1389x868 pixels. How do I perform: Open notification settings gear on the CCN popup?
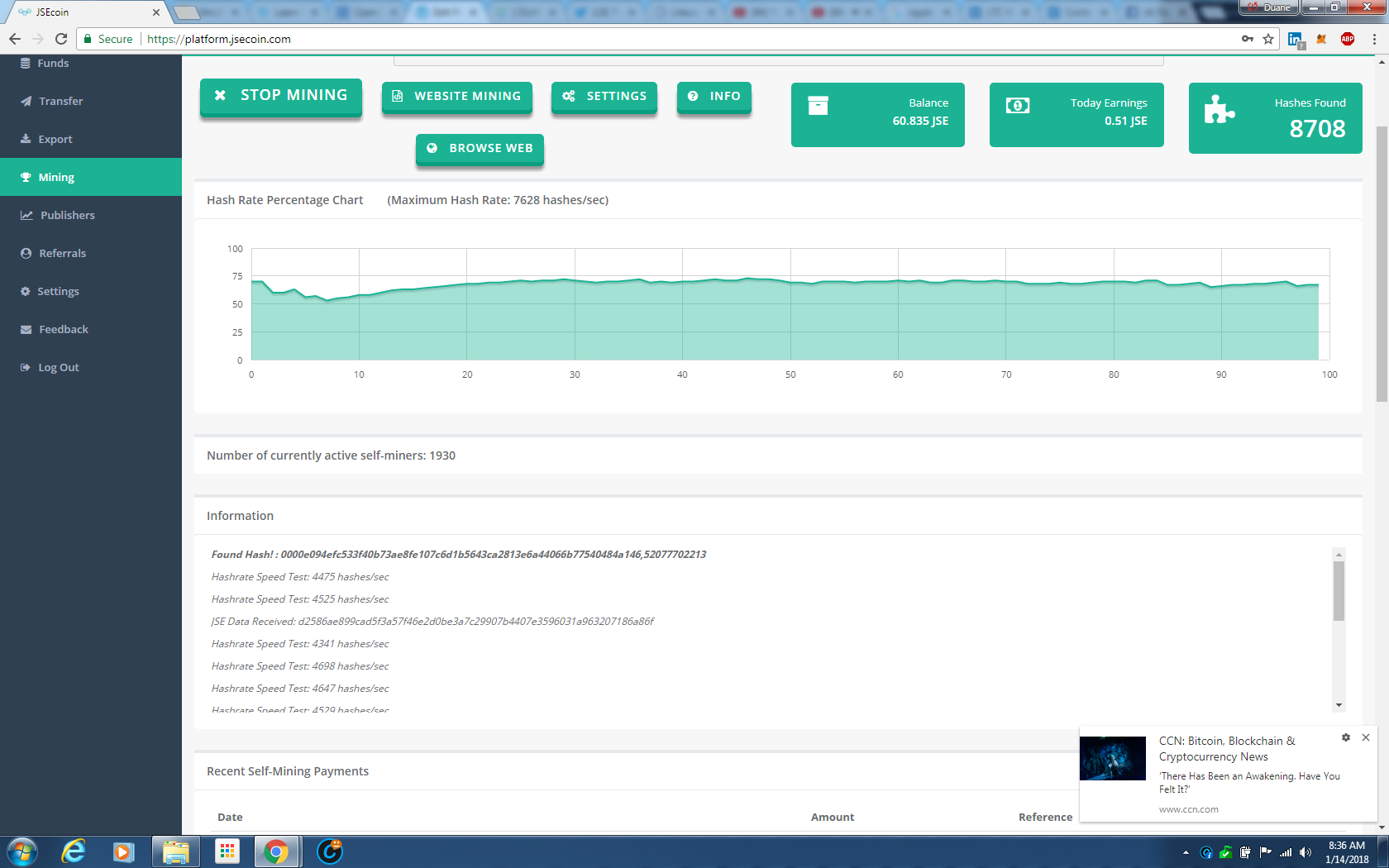pyautogui.click(x=1345, y=737)
